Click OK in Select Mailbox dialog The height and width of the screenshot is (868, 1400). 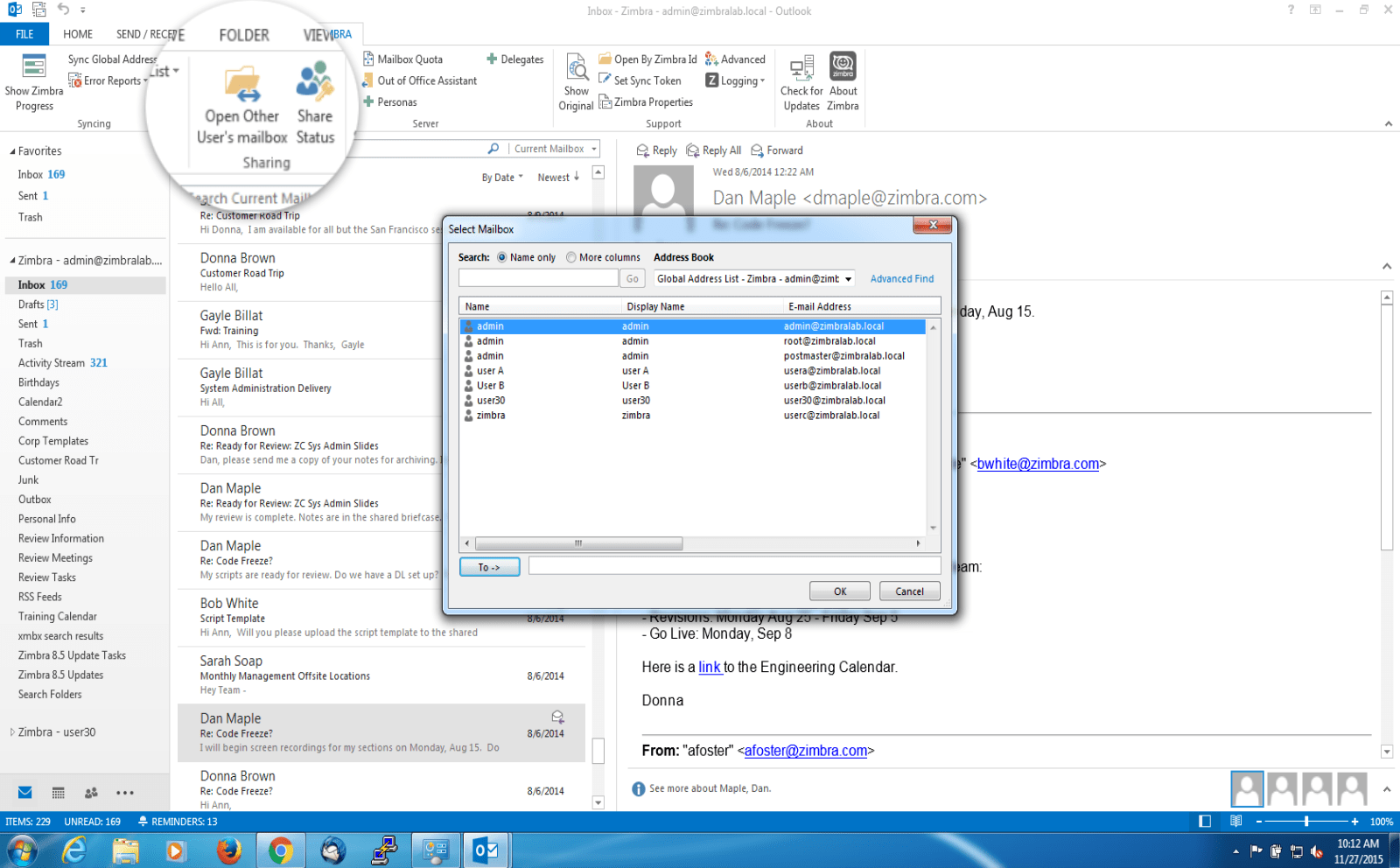click(x=840, y=591)
